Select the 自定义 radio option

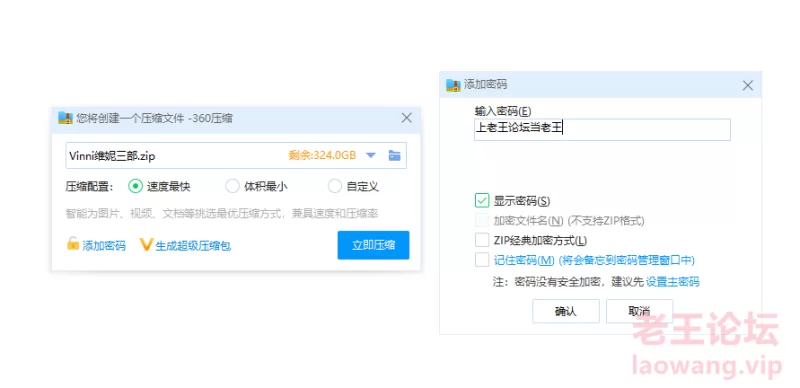coord(335,186)
